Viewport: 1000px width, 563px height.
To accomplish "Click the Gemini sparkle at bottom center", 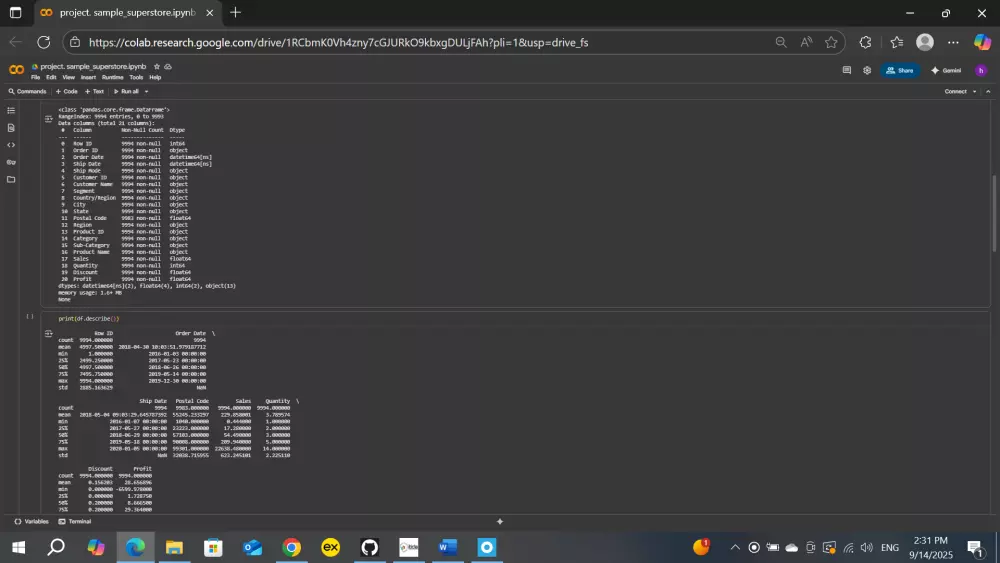I will click(500, 522).
